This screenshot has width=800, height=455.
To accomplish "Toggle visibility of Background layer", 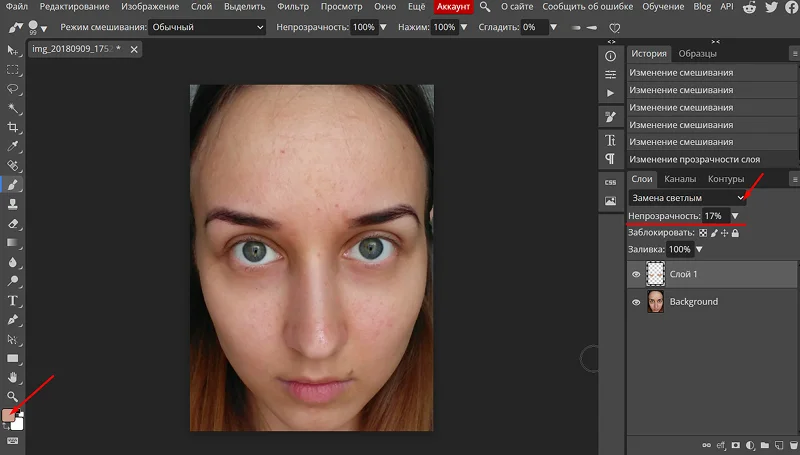I will 636,302.
